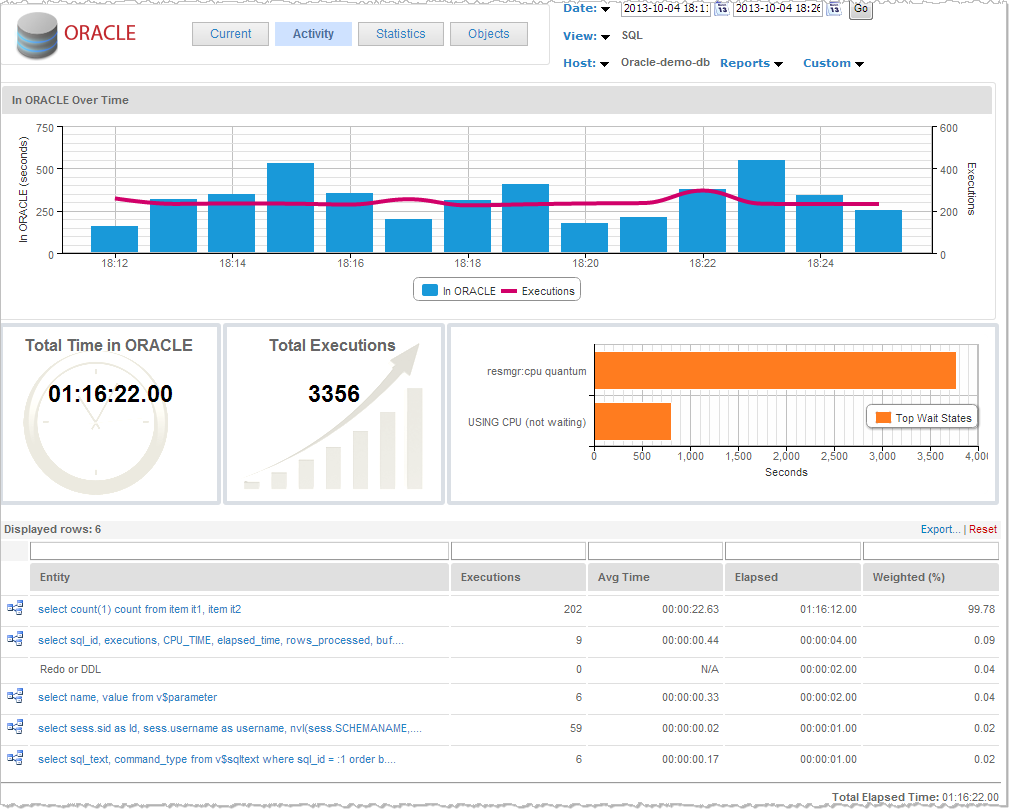Open the end date calendar picker icon
This screenshot has width=1013, height=812.
coord(834,8)
